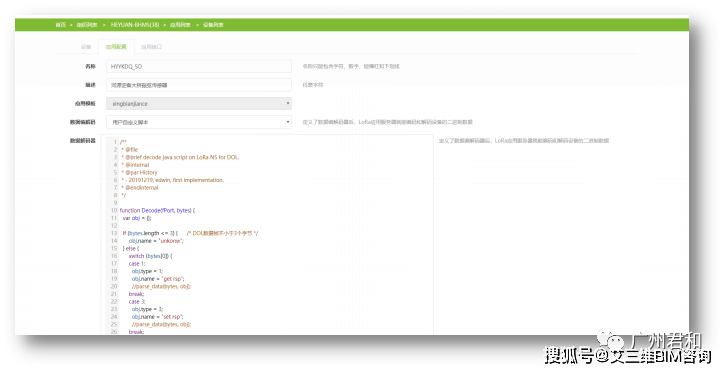This screenshot has width=726, height=373.
Task: Click the line '20191219, edwin, first implementation'
Action: [x=173, y=180]
